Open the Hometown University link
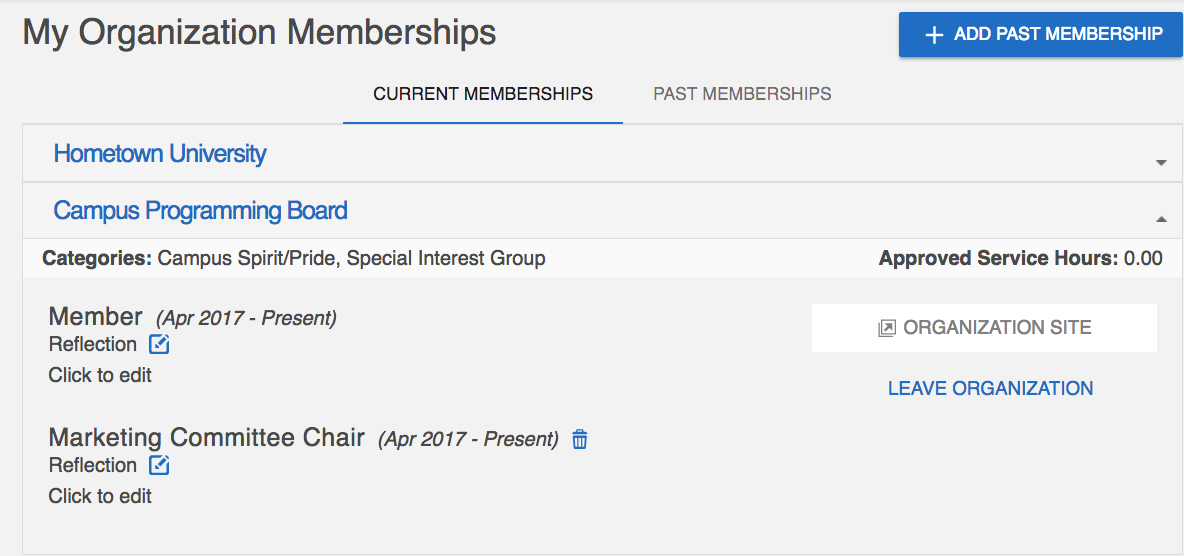Viewport: 1184px width, 556px height. click(x=159, y=153)
